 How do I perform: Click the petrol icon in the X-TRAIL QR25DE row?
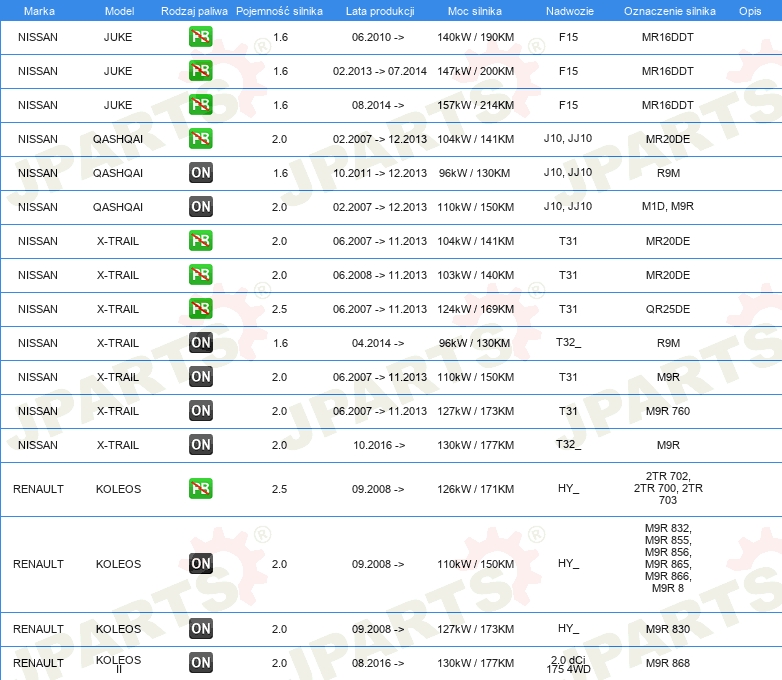click(x=200, y=308)
